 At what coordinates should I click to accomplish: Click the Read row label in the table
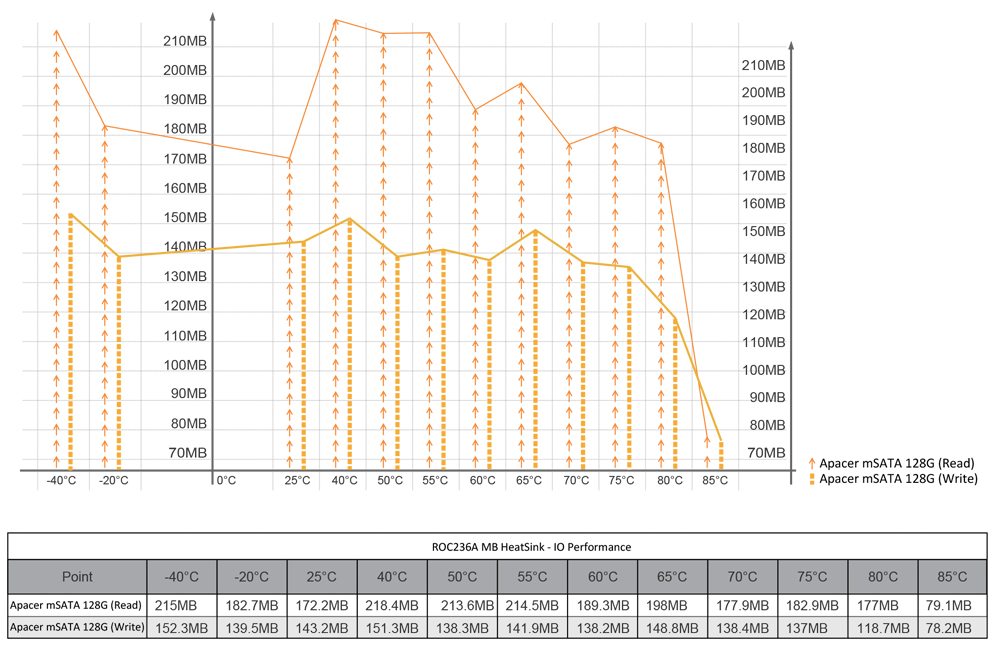[x=77, y=605]
